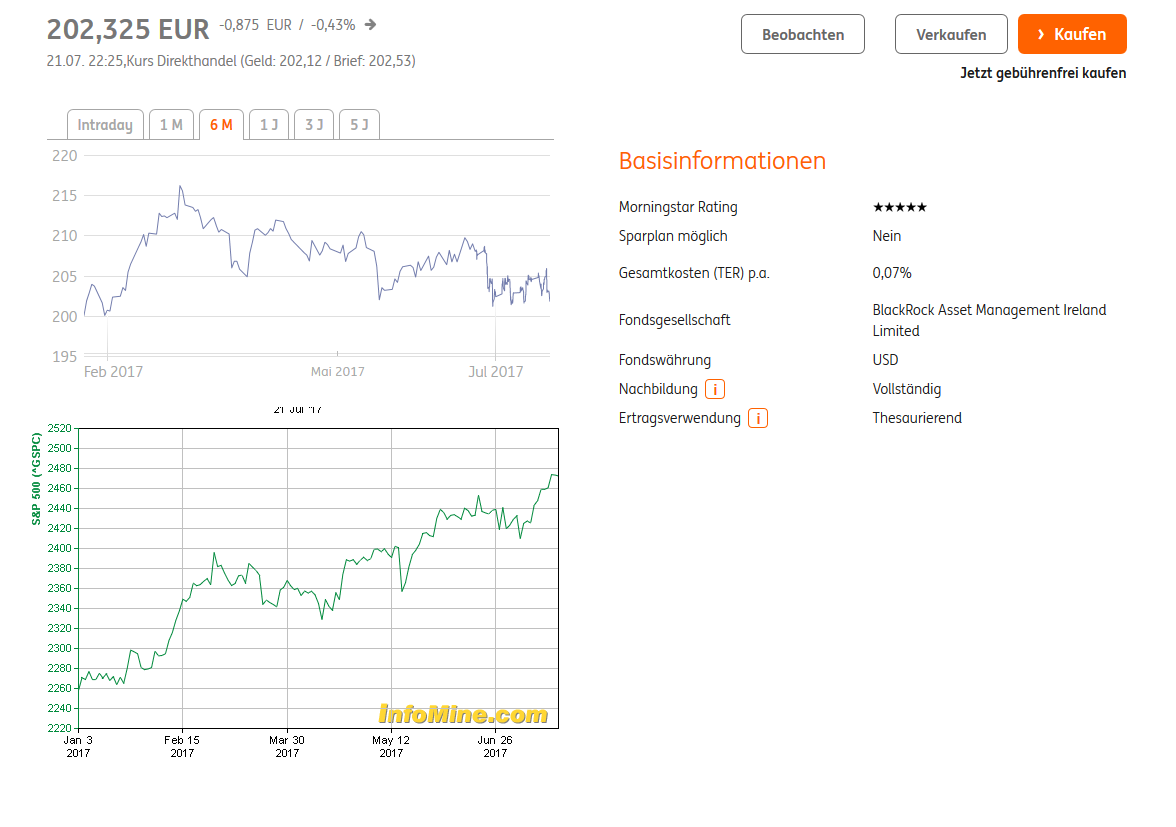Click the InfoMine.com logo on the chart
Screen dimensions: 1176x827
[463, 714]
